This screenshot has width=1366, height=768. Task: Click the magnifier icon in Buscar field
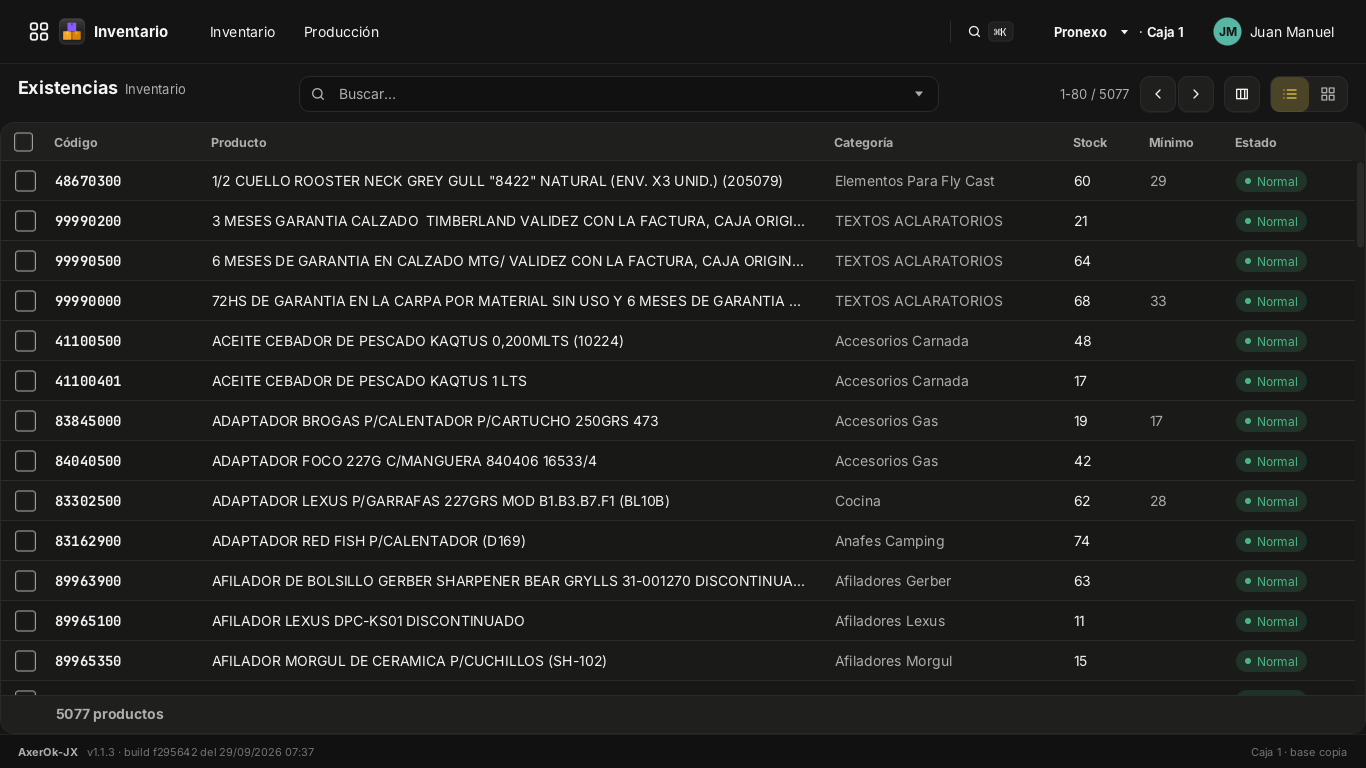coord(318,94)
